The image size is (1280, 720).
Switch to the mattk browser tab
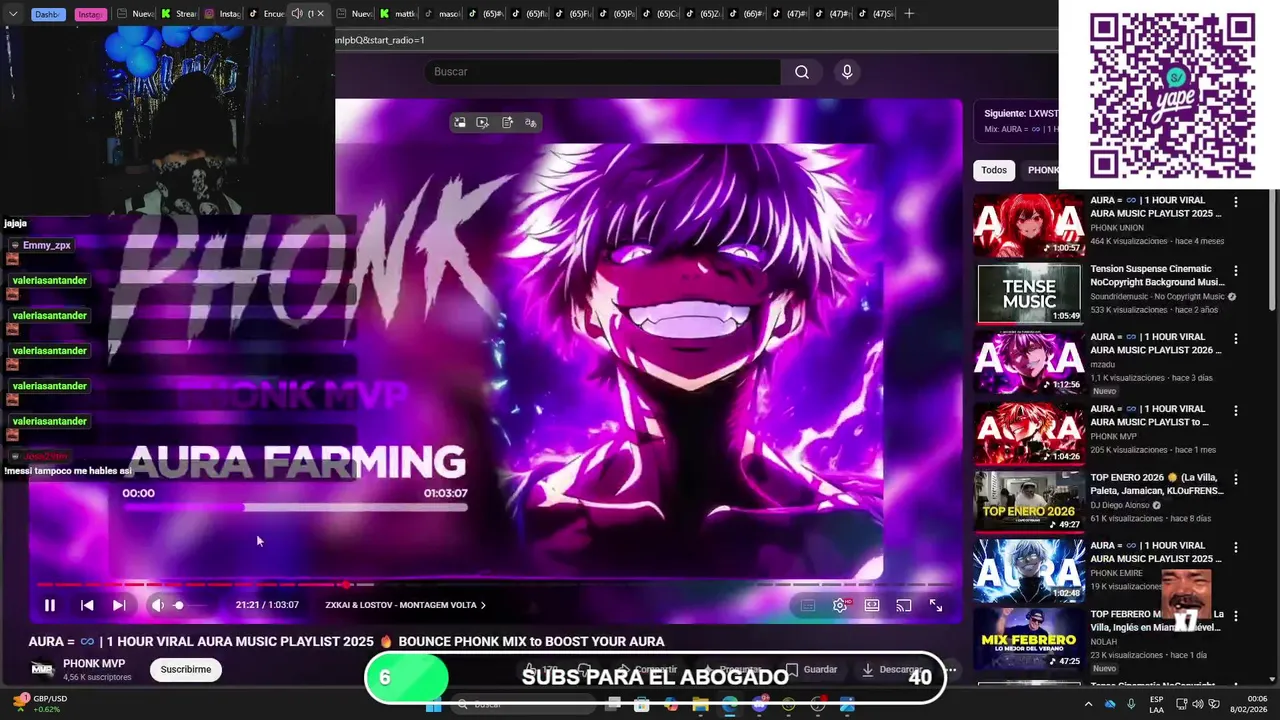point(398,14)
